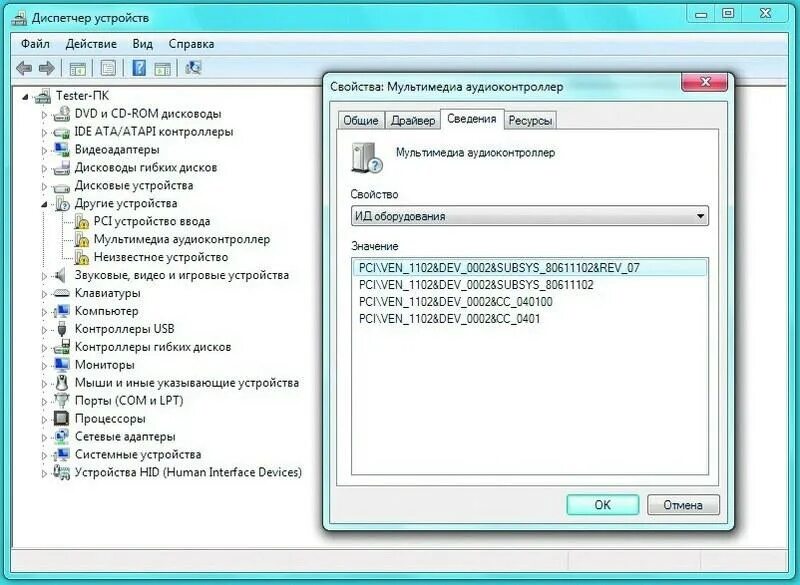Click the Устройства HID icon
The height and width of the screenshot is (585, 800).
[62, 473]
